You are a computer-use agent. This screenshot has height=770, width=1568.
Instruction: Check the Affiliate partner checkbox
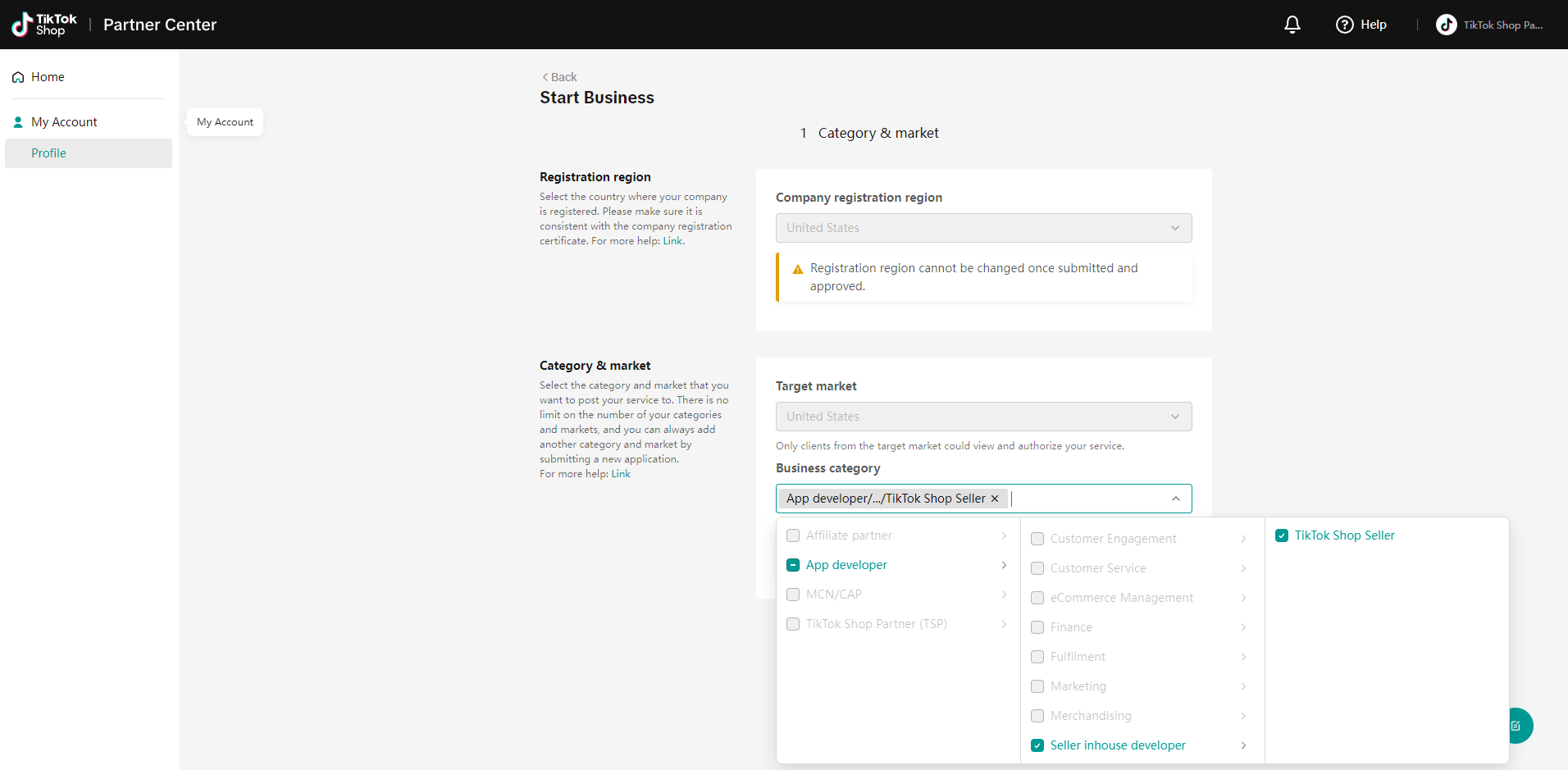click(x=793, y=535)
